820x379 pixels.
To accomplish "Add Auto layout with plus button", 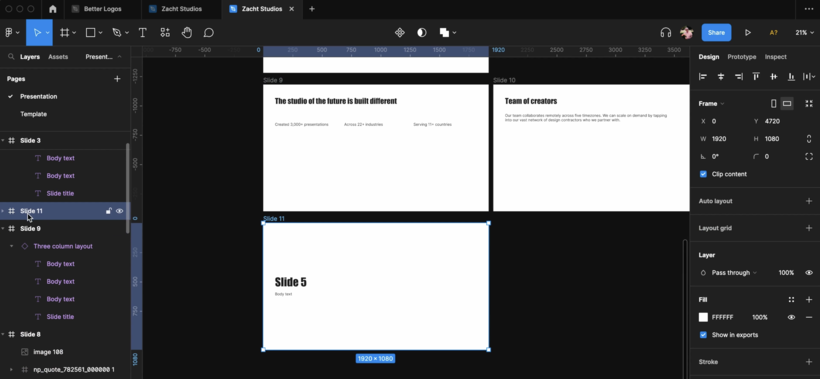I will [809, 201].
